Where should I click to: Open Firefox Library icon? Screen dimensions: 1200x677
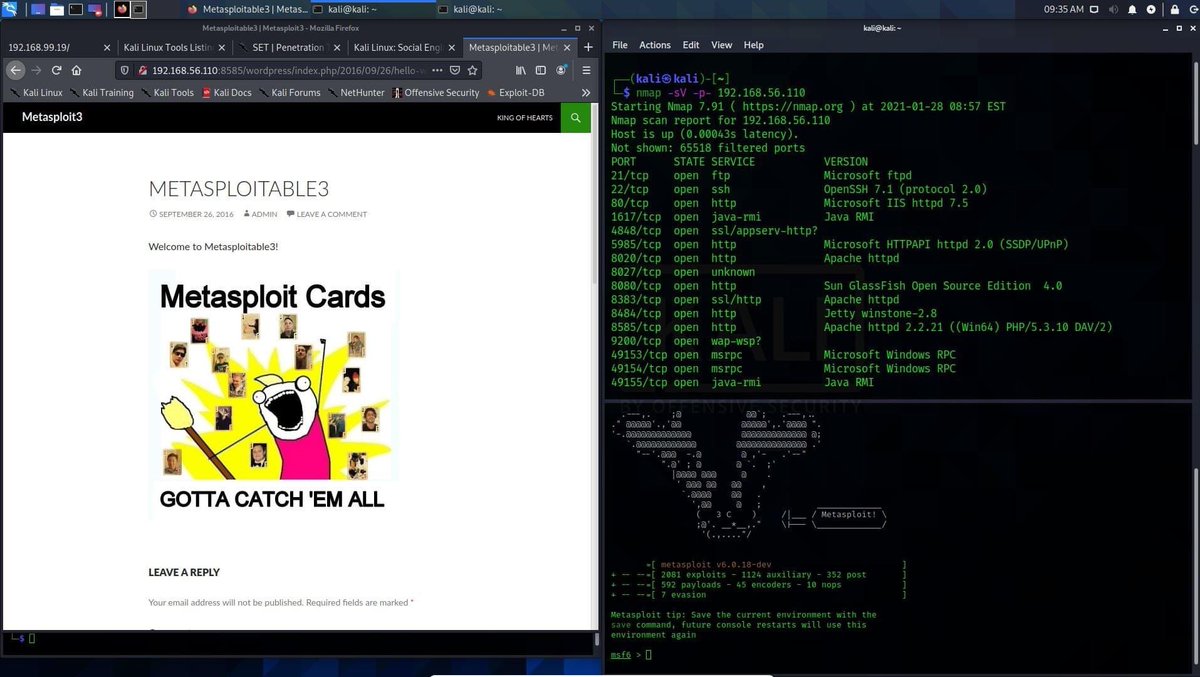tap(521, 70)
